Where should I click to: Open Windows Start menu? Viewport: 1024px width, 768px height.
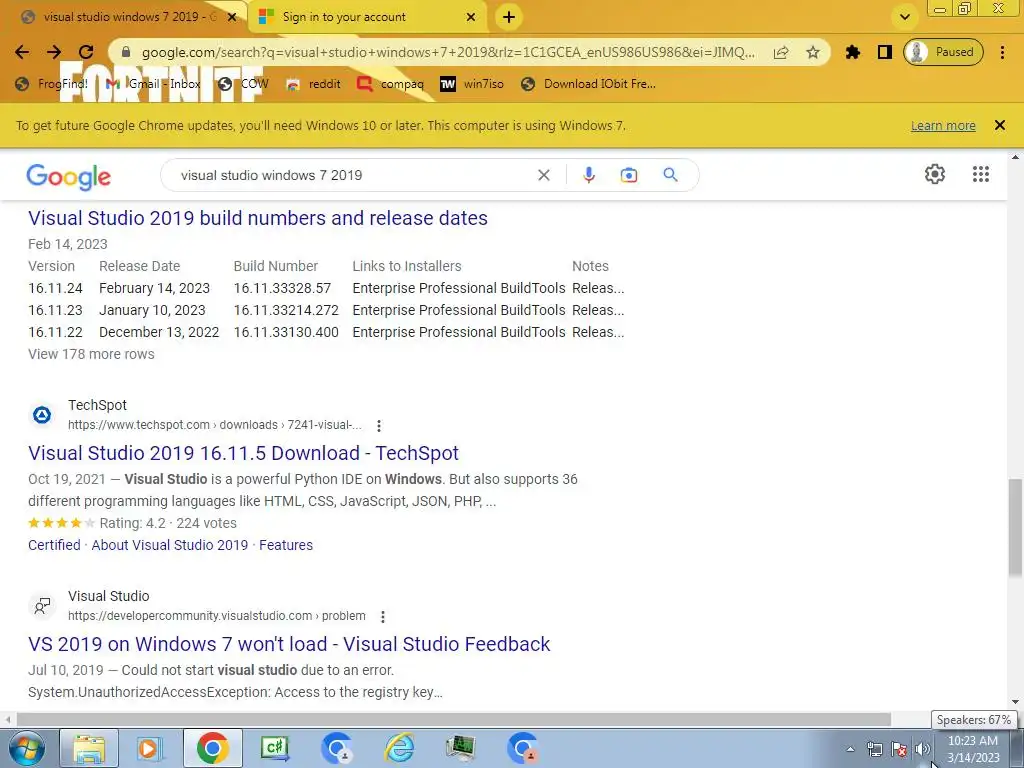[x=27, y=748]
